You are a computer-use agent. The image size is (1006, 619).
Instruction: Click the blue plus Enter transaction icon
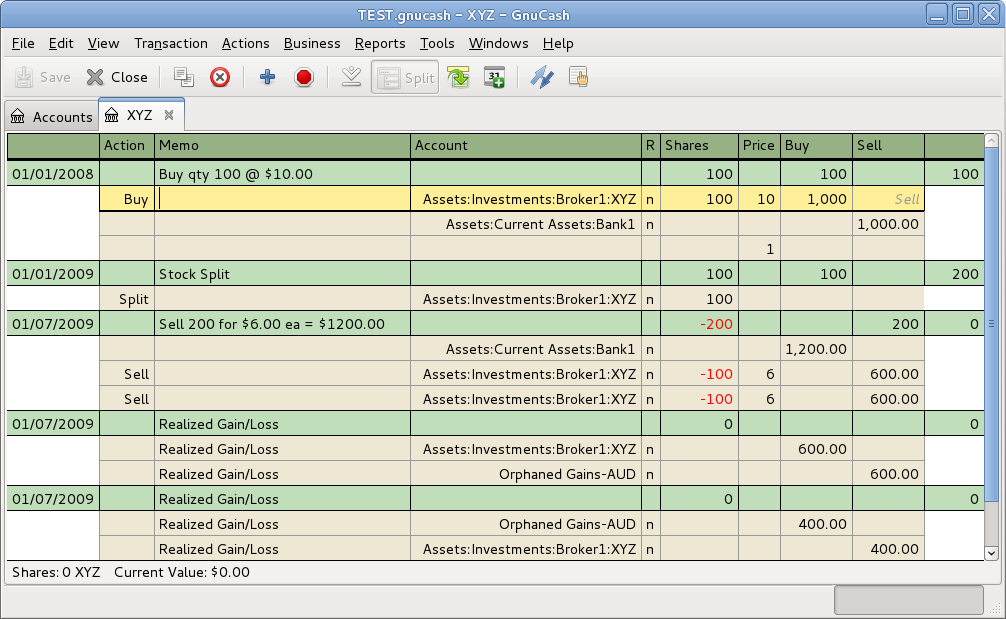267,77
